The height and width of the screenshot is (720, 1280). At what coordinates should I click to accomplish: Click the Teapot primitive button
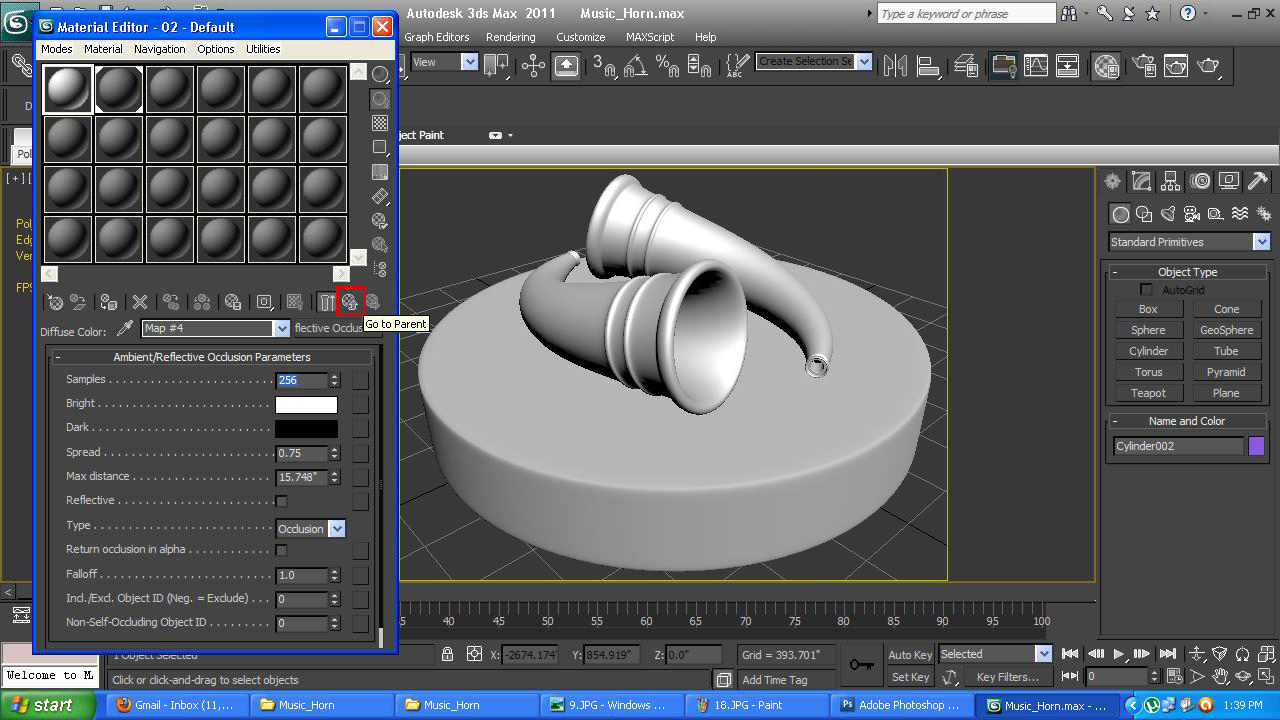(x=1148, y=392)
